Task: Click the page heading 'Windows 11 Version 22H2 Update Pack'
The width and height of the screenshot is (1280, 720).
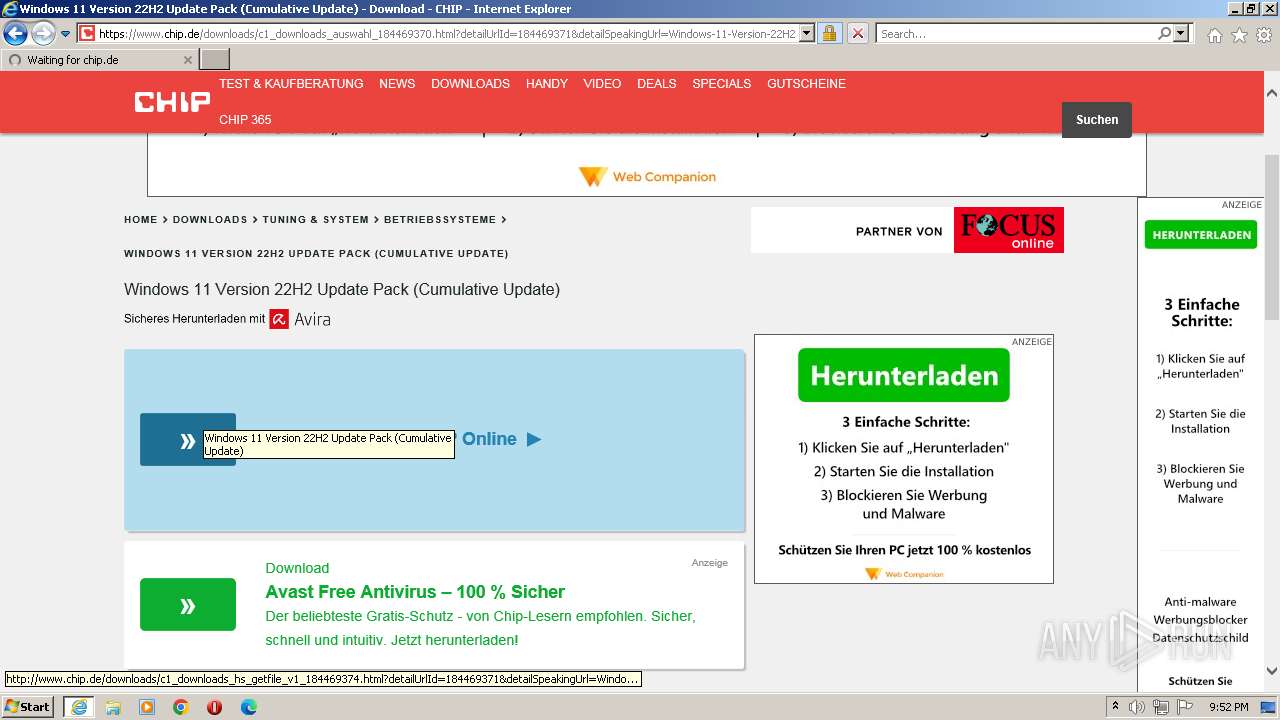Action: coord(342,290)
